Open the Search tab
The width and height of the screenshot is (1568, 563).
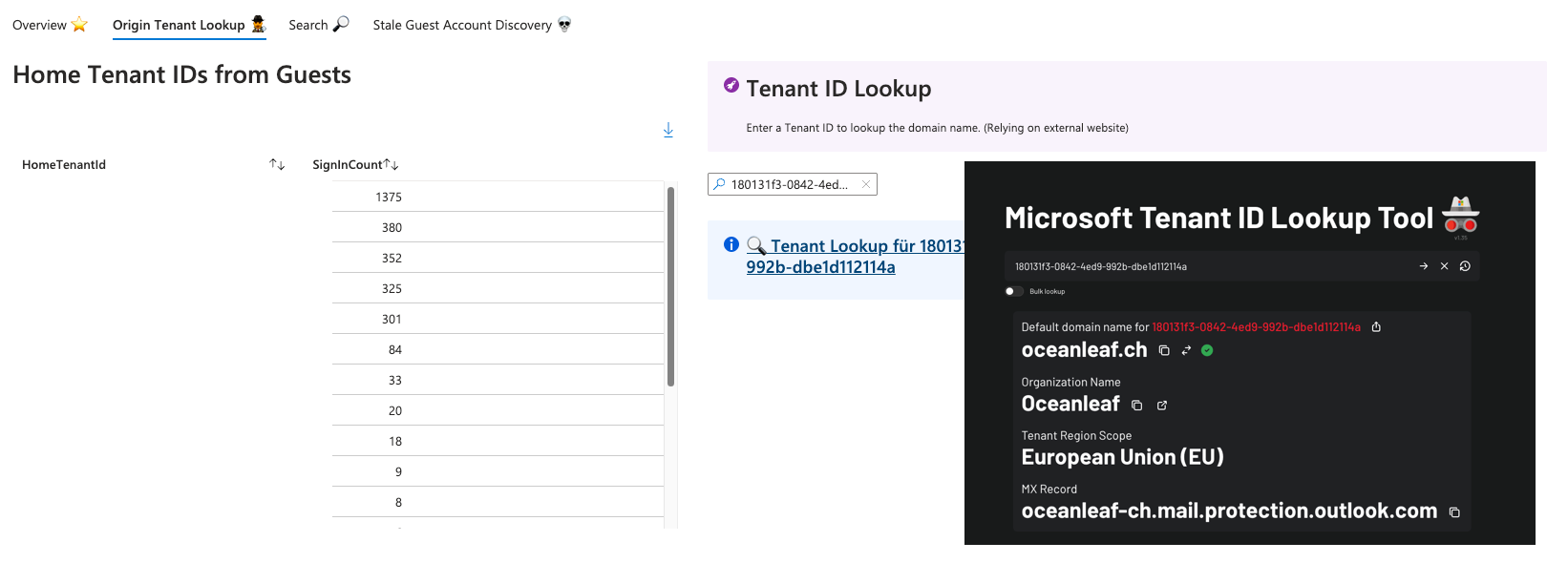pos(319,25)
